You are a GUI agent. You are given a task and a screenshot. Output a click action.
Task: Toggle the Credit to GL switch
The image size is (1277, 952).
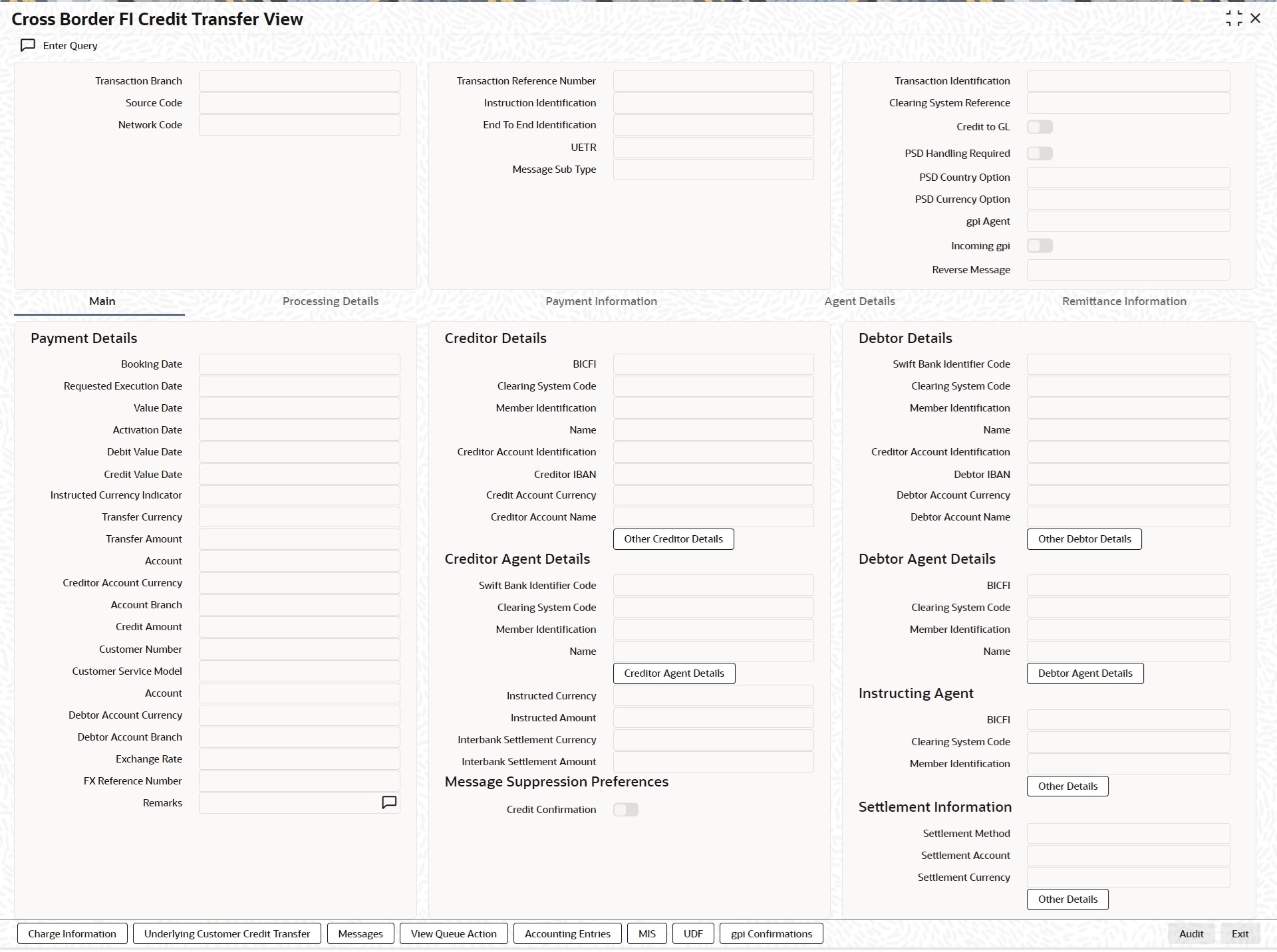(1040, 127)
